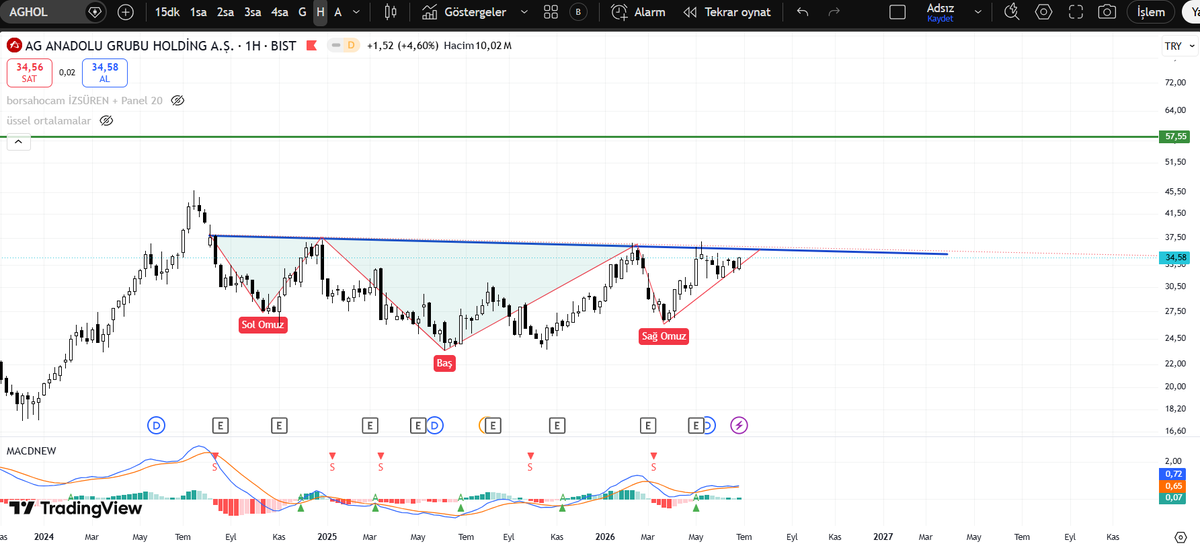The width and height of the screenshot is (1200, 546).
Task: Switch to the A monthly timeframe
Action: point(338,12)
